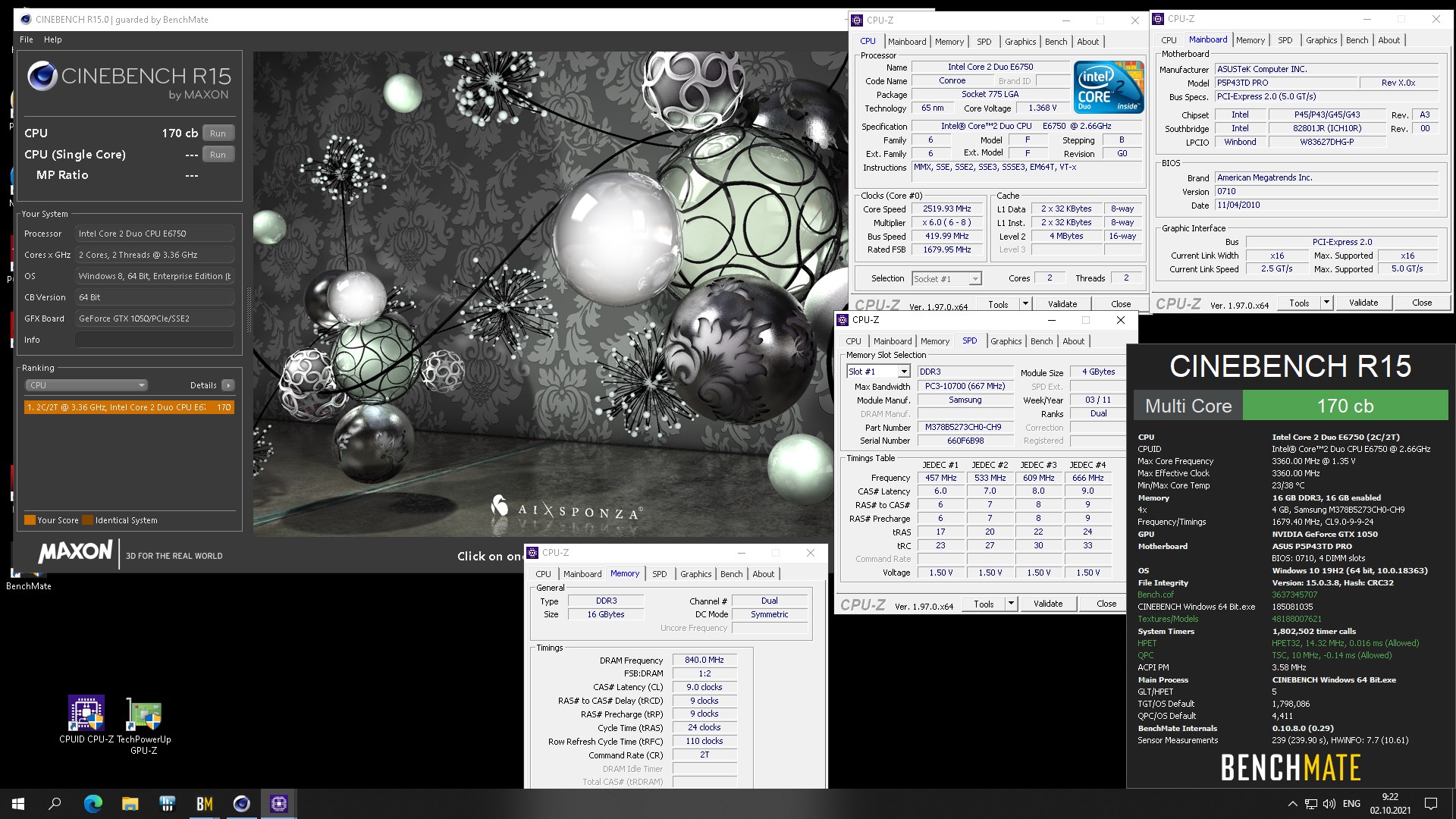This screenshot has height=819, width=1456.
Task: Run the CPU (Single Core) test
Action: (x=218, y=155)
